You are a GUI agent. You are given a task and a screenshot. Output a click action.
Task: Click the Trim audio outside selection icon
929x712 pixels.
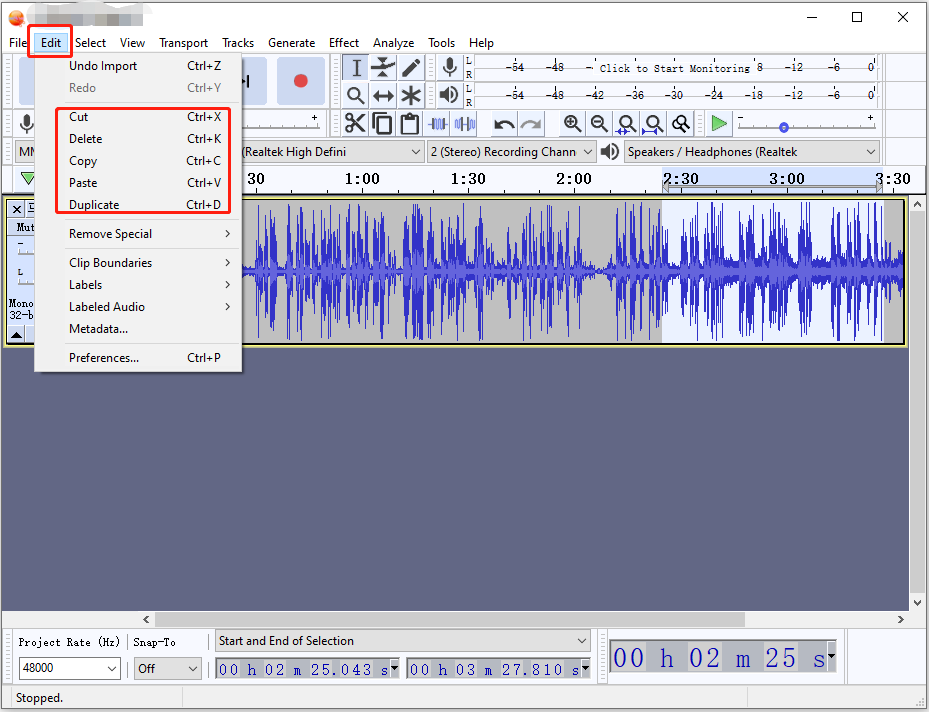pos(437,124)
